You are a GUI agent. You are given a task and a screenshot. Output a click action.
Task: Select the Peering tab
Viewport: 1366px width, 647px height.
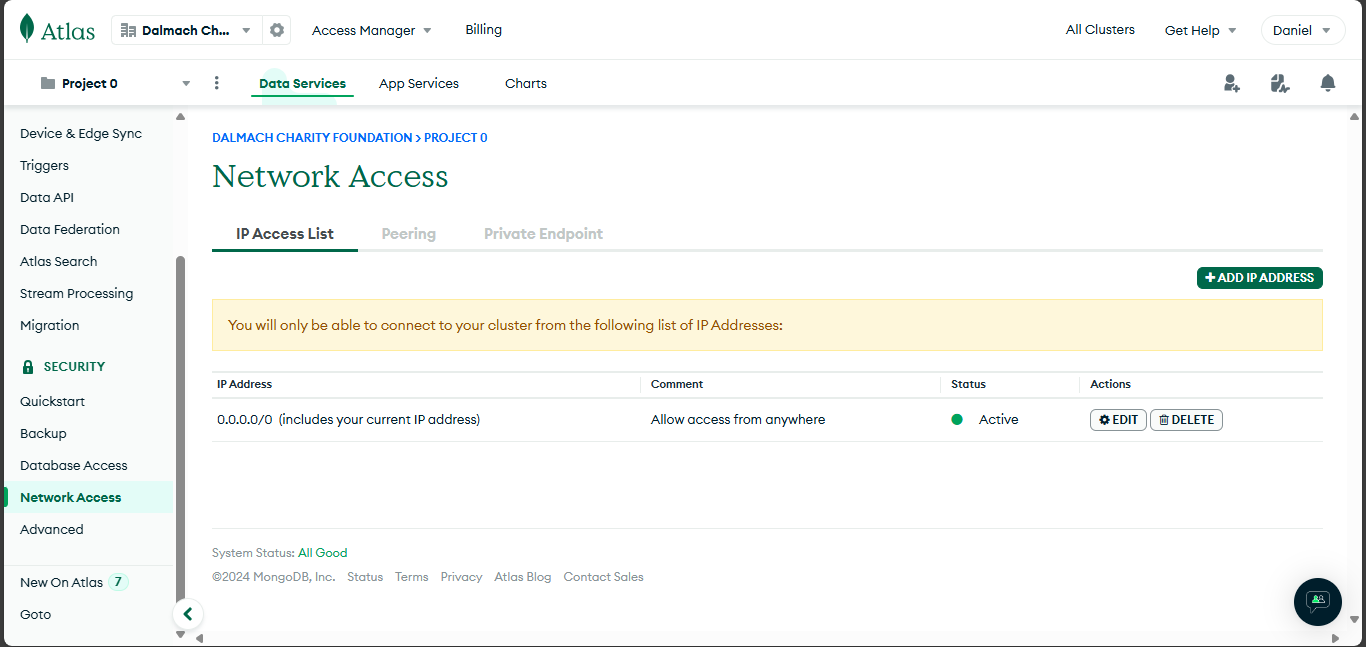[409, 234]
